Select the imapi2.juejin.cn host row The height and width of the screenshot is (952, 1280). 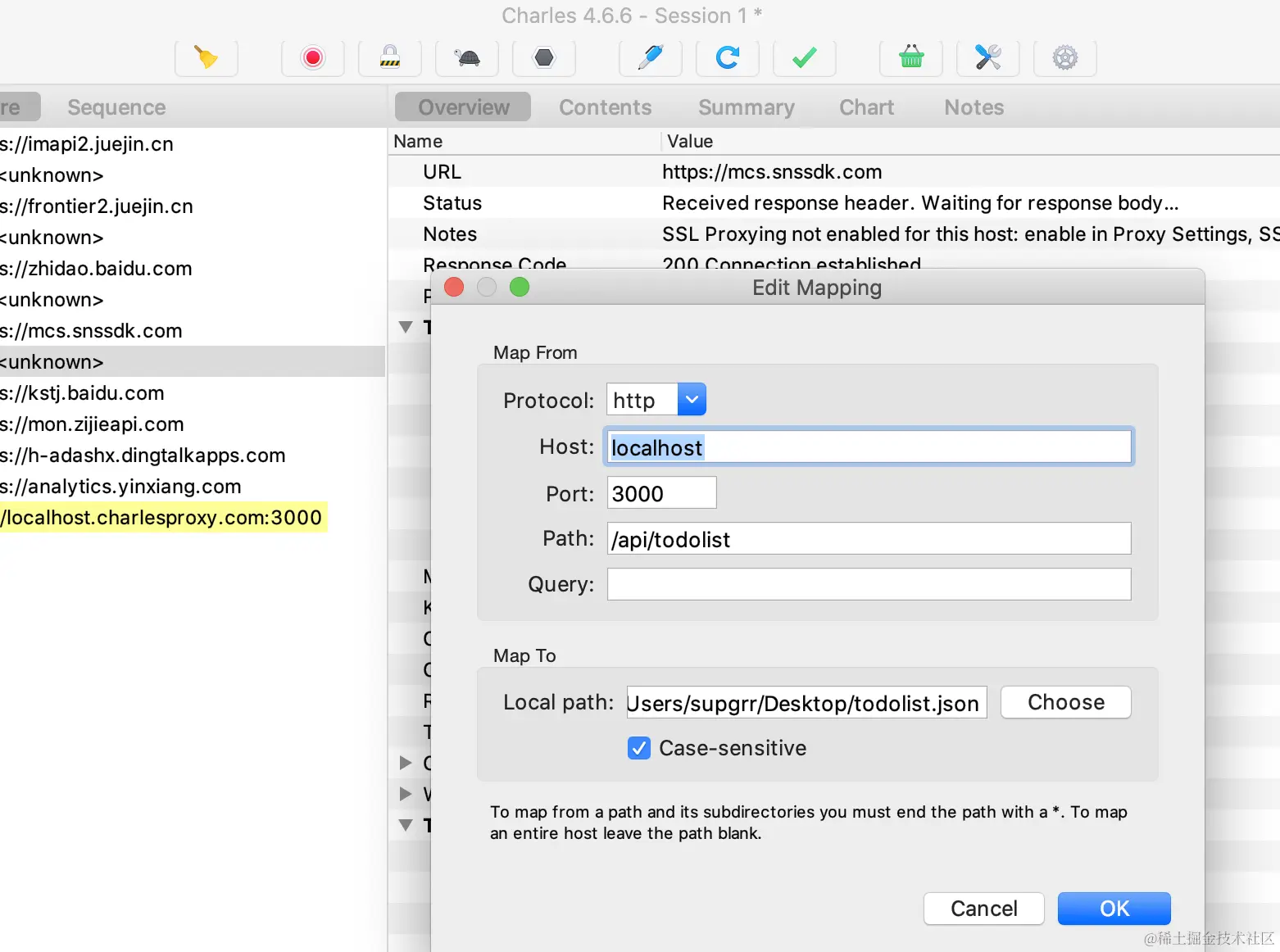(x=193, y=144)
